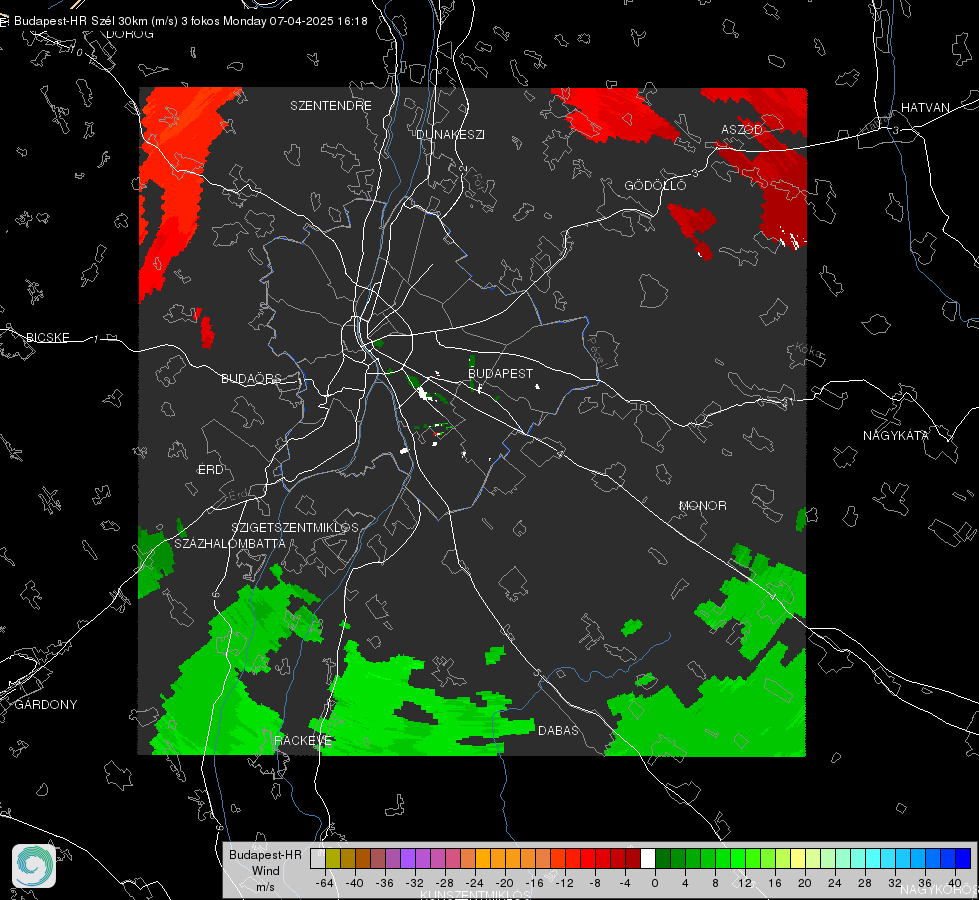Click the DOROG town label

click(130, 34)
